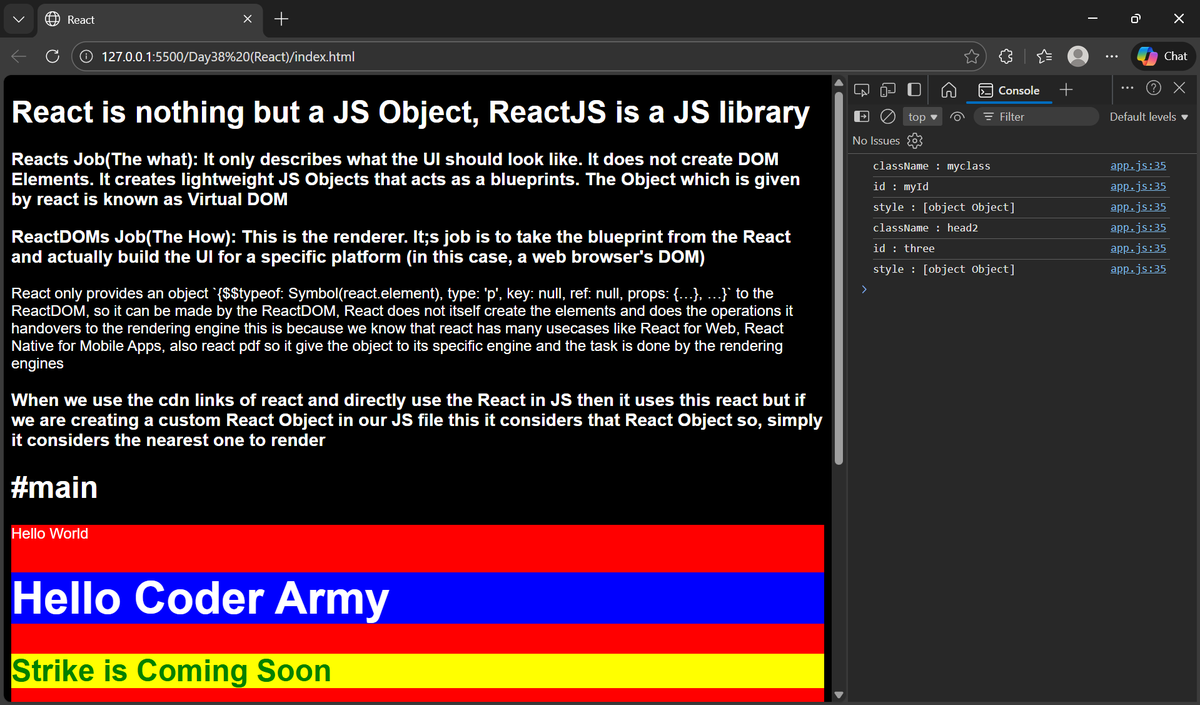Viewport: 1200px width, 705px height.
Task: Toggle bookmark star for this page
Action: [970, 56]
